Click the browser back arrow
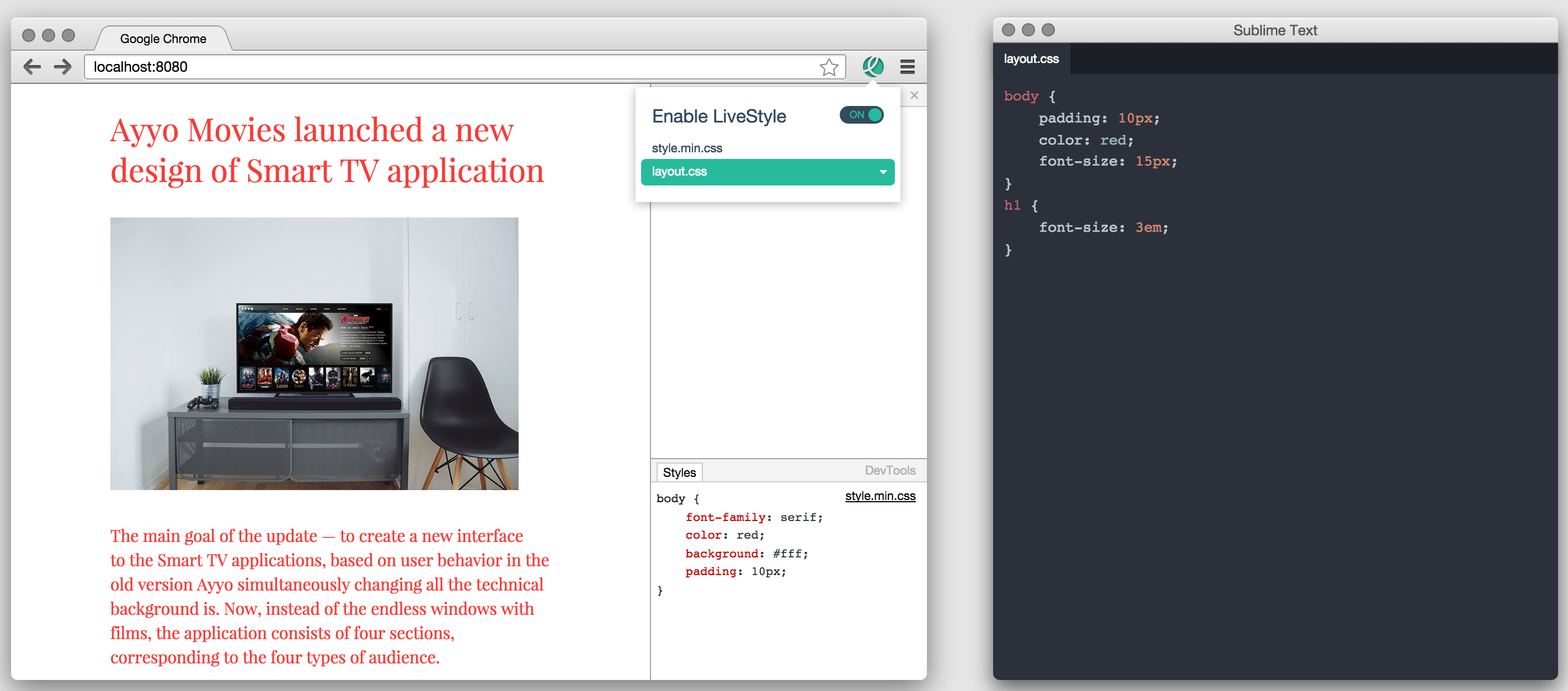 (31, 67)
